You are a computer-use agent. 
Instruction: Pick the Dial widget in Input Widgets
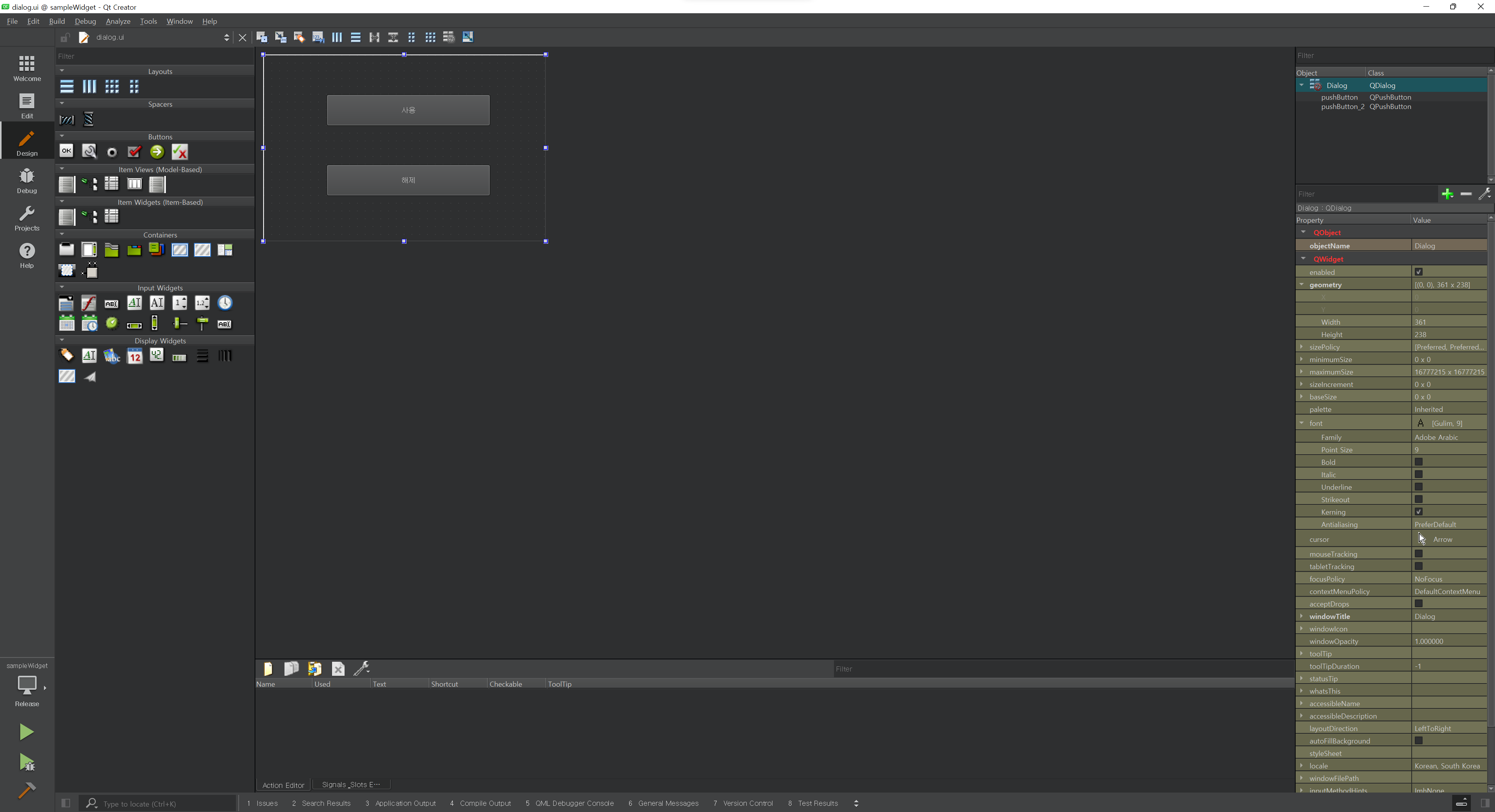(111, 323)
